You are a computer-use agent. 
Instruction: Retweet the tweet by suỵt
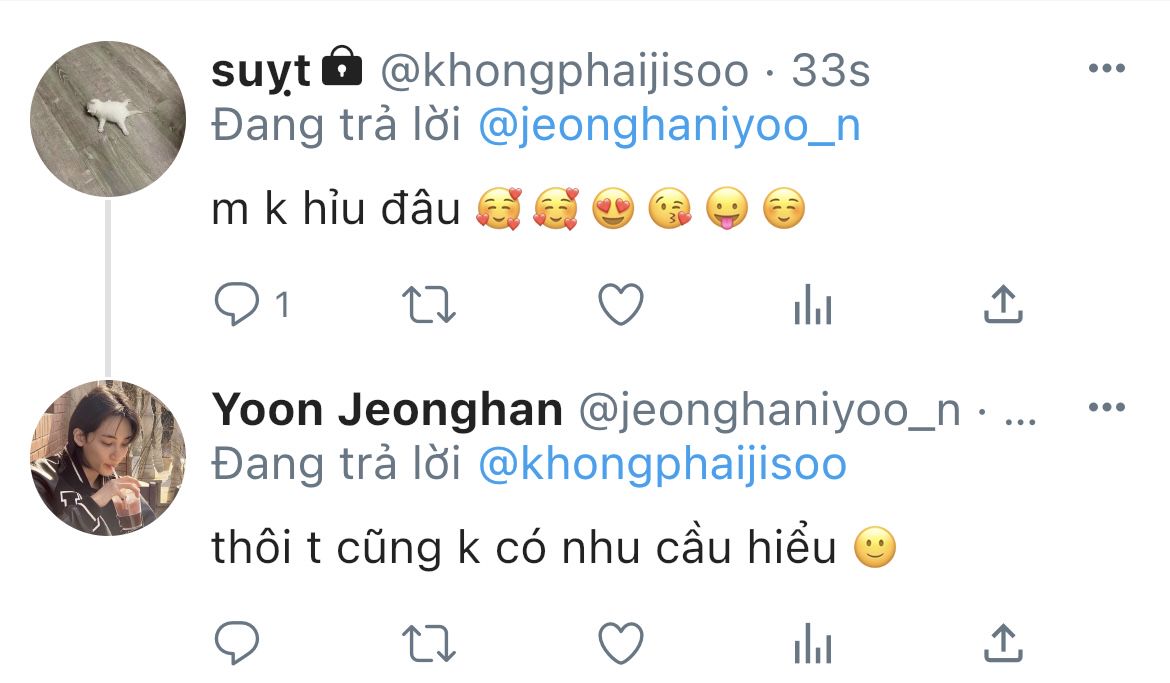(430, 305)
